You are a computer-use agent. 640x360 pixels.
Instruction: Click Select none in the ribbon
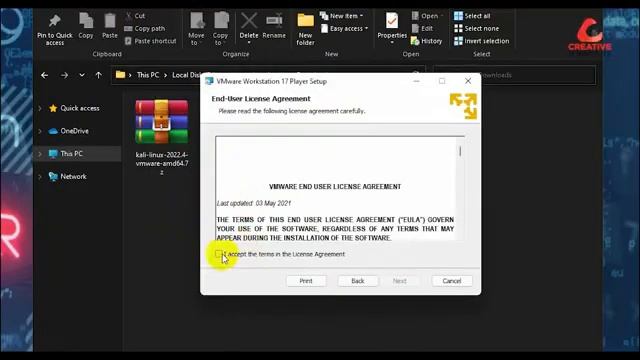click(476, 29)
